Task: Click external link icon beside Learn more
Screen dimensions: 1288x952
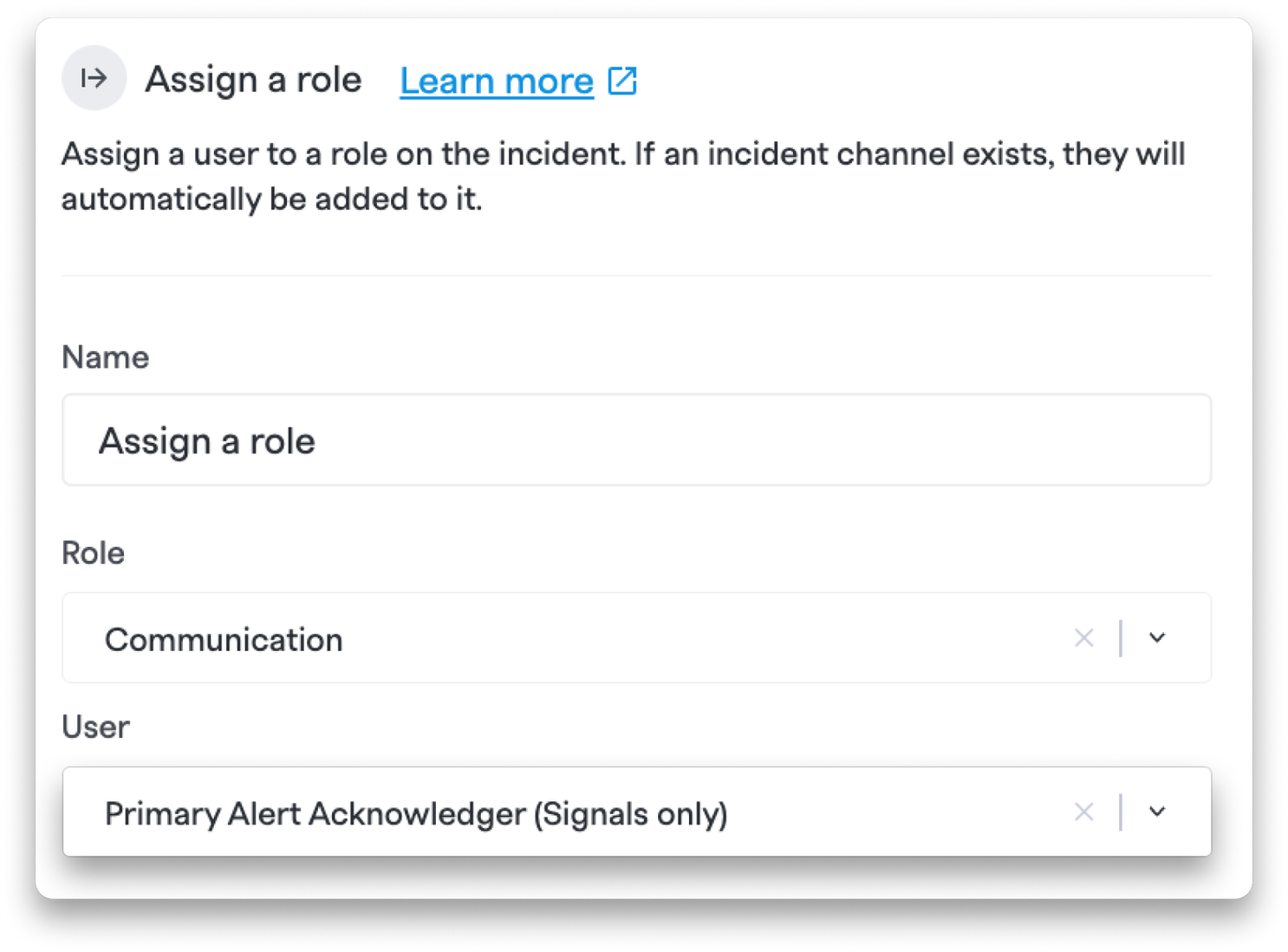Action: (x=622, y=81)
